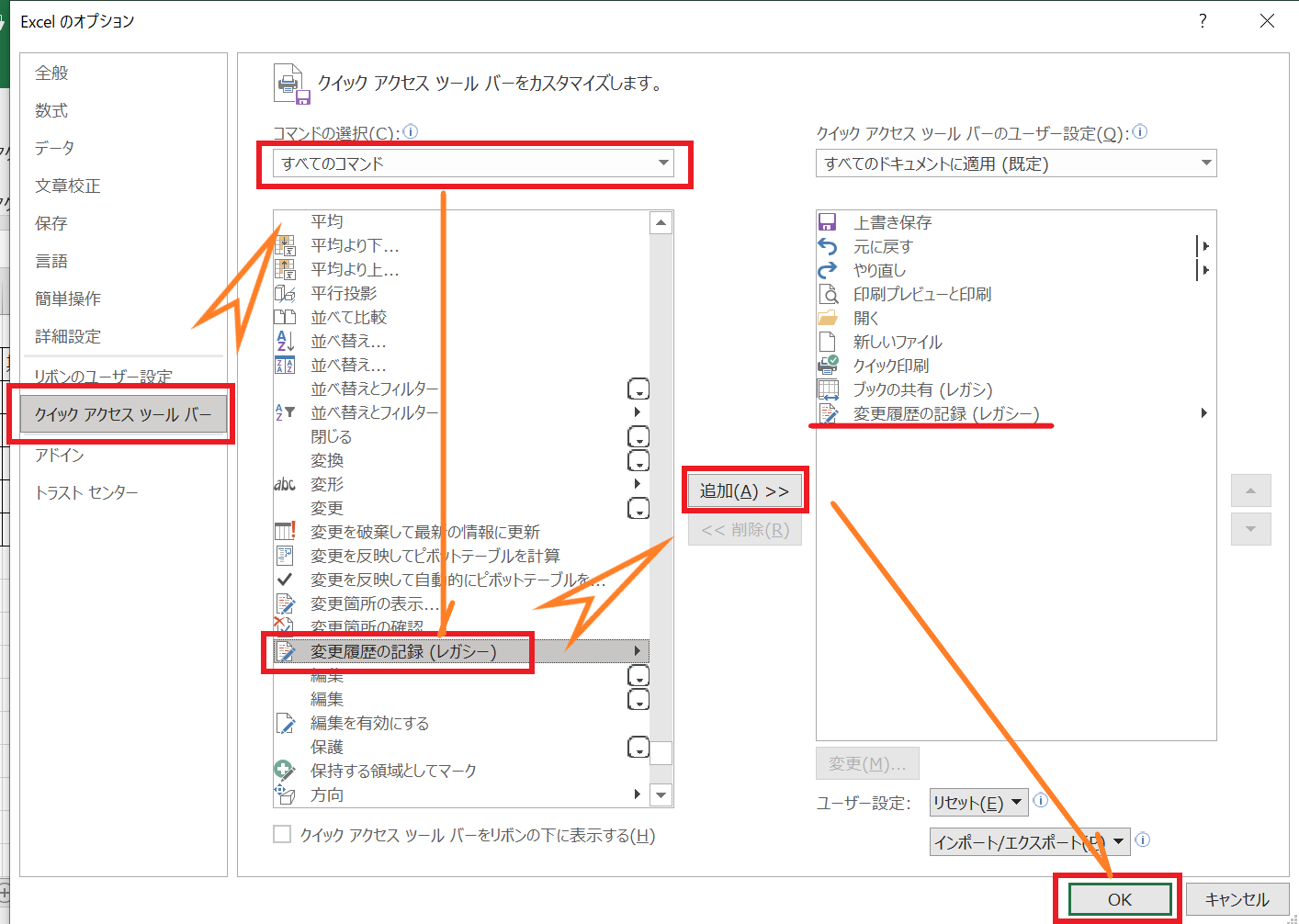
Task: Click the OK button
Action: pyautogui.click(x=1120, y=899)
